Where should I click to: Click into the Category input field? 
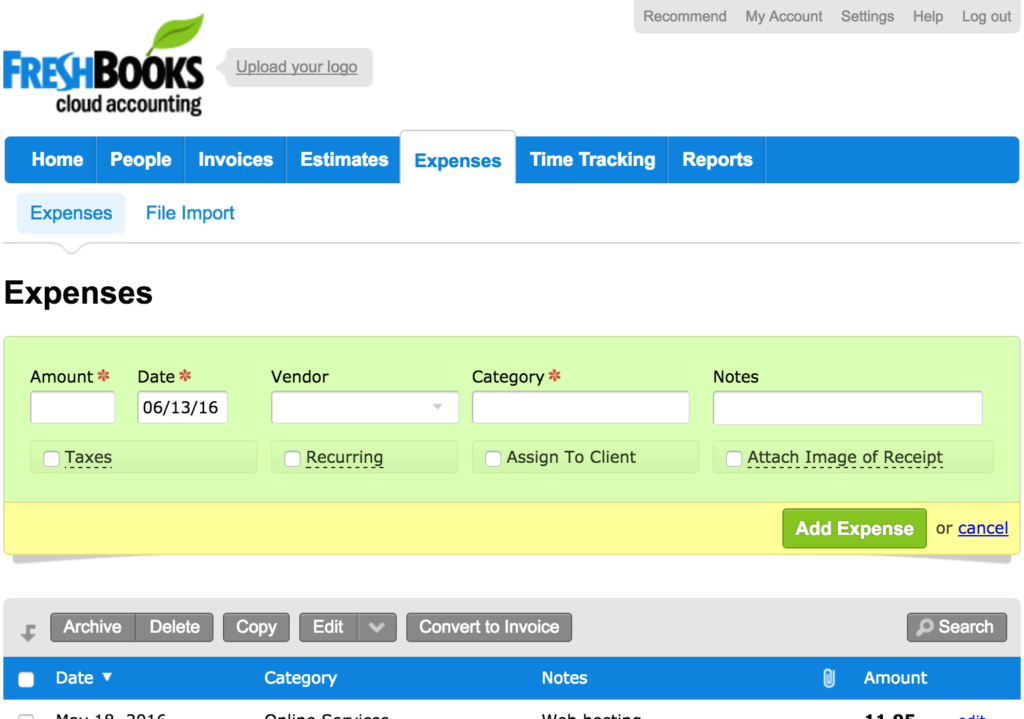click(x=581, y=407)
